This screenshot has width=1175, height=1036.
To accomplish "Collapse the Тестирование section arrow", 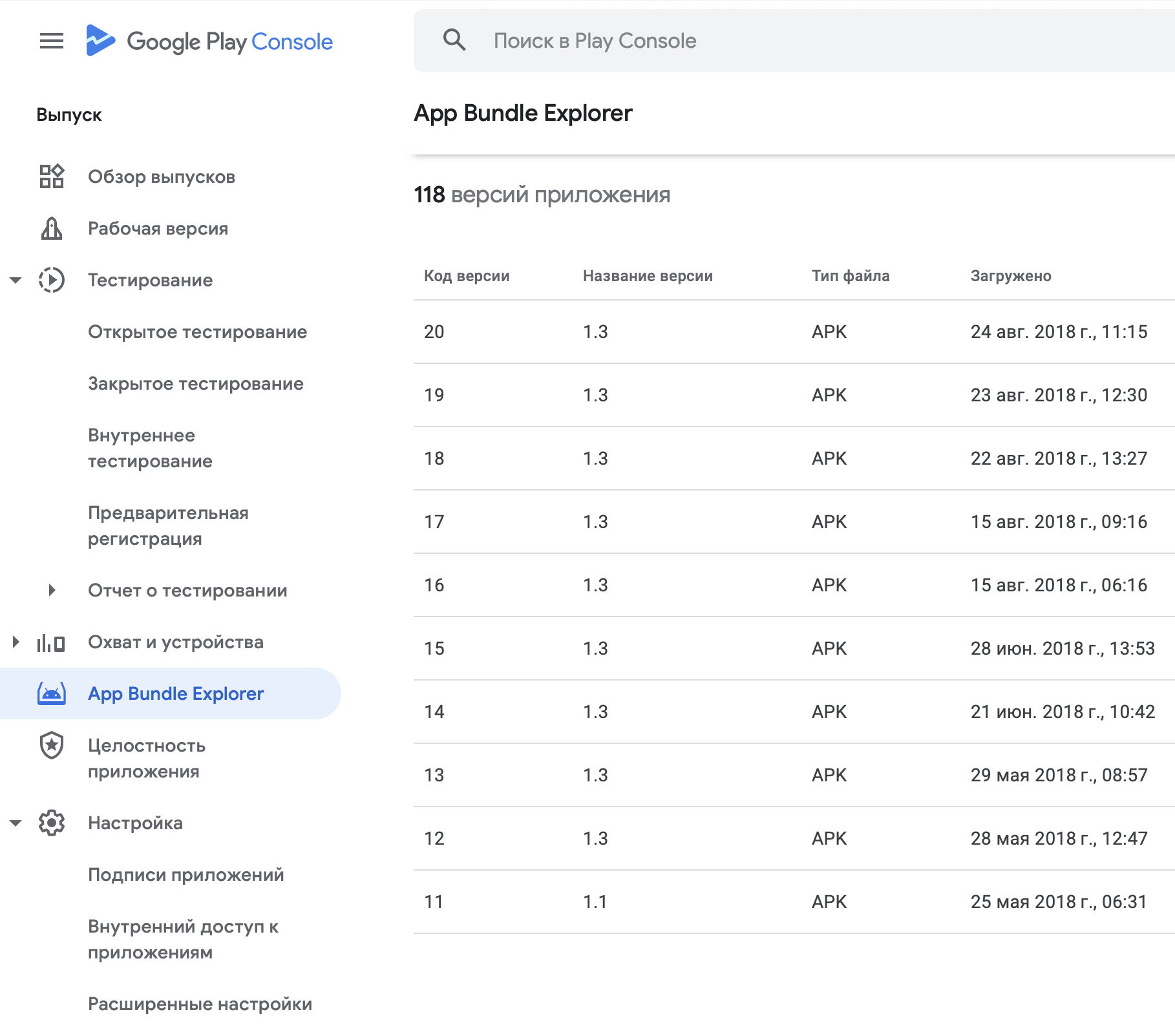I will (16, 280).
